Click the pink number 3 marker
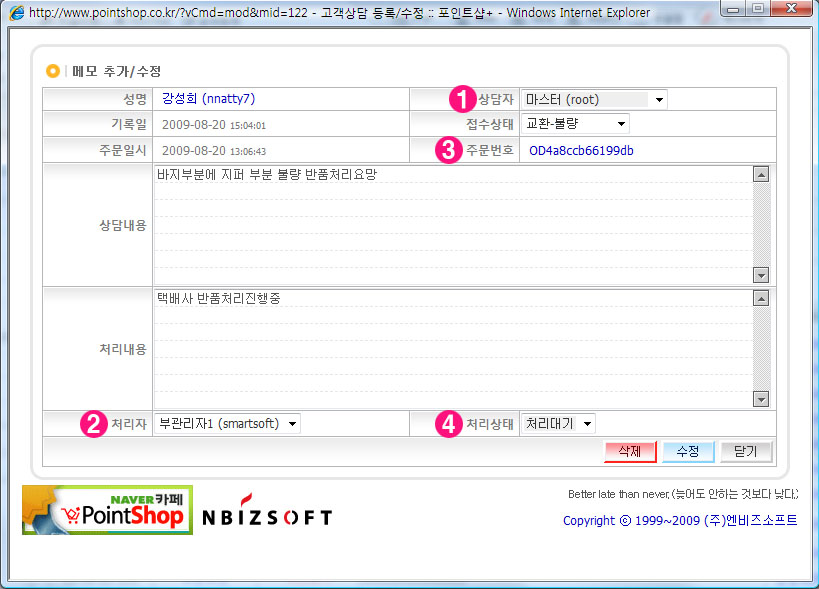The height and width of the screenshot is (589, 819). point(448,151)
